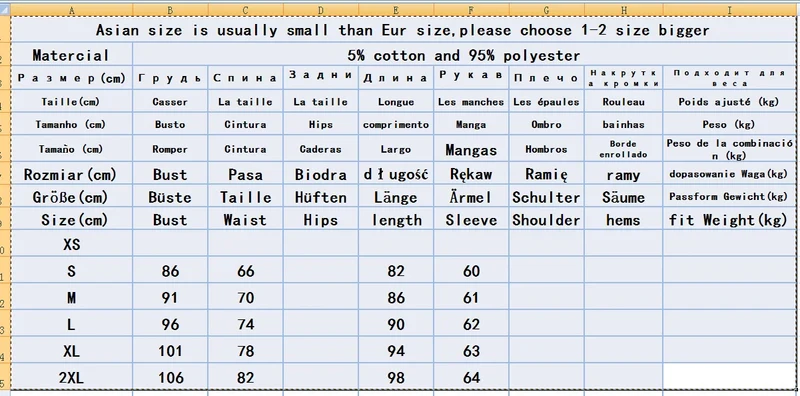Image resolution: width=800 pixels, height=396 pixels.
Task: Click bust value 106 for size 2XL
Action: [x=170, y=377]
